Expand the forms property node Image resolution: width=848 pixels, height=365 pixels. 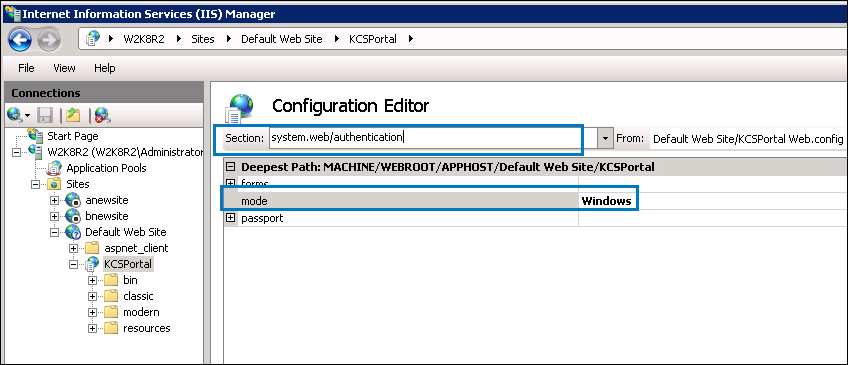click(x=230, y=183)
